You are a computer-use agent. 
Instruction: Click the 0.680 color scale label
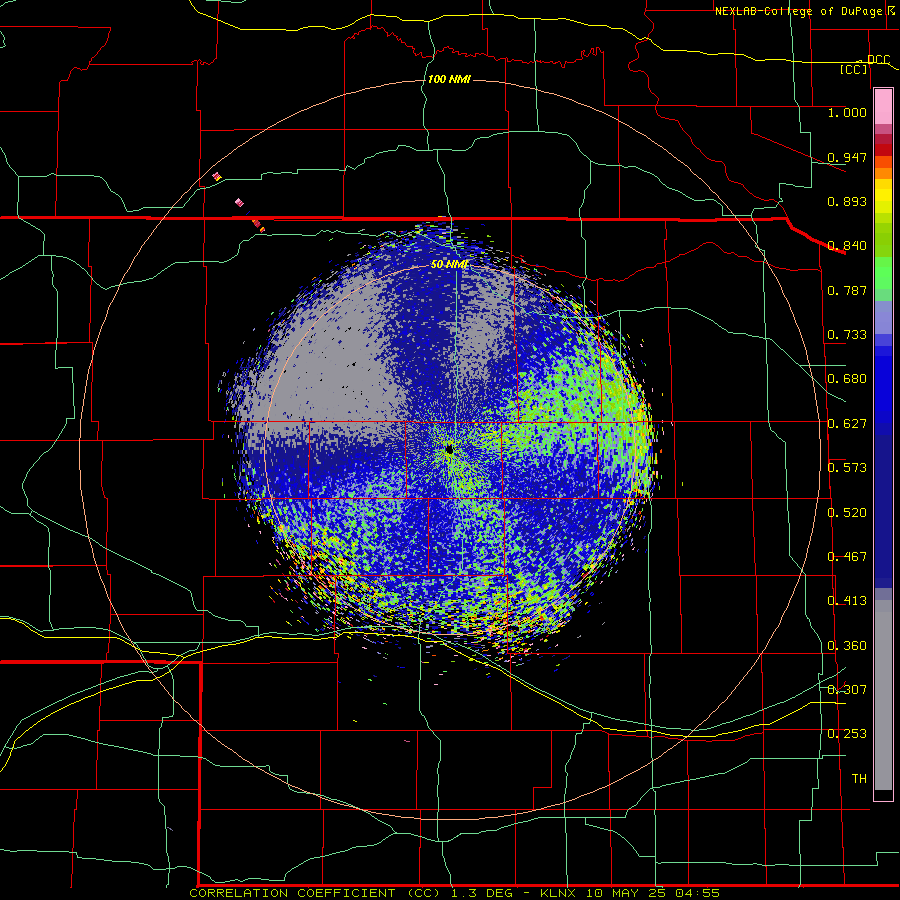coord(847,379)
